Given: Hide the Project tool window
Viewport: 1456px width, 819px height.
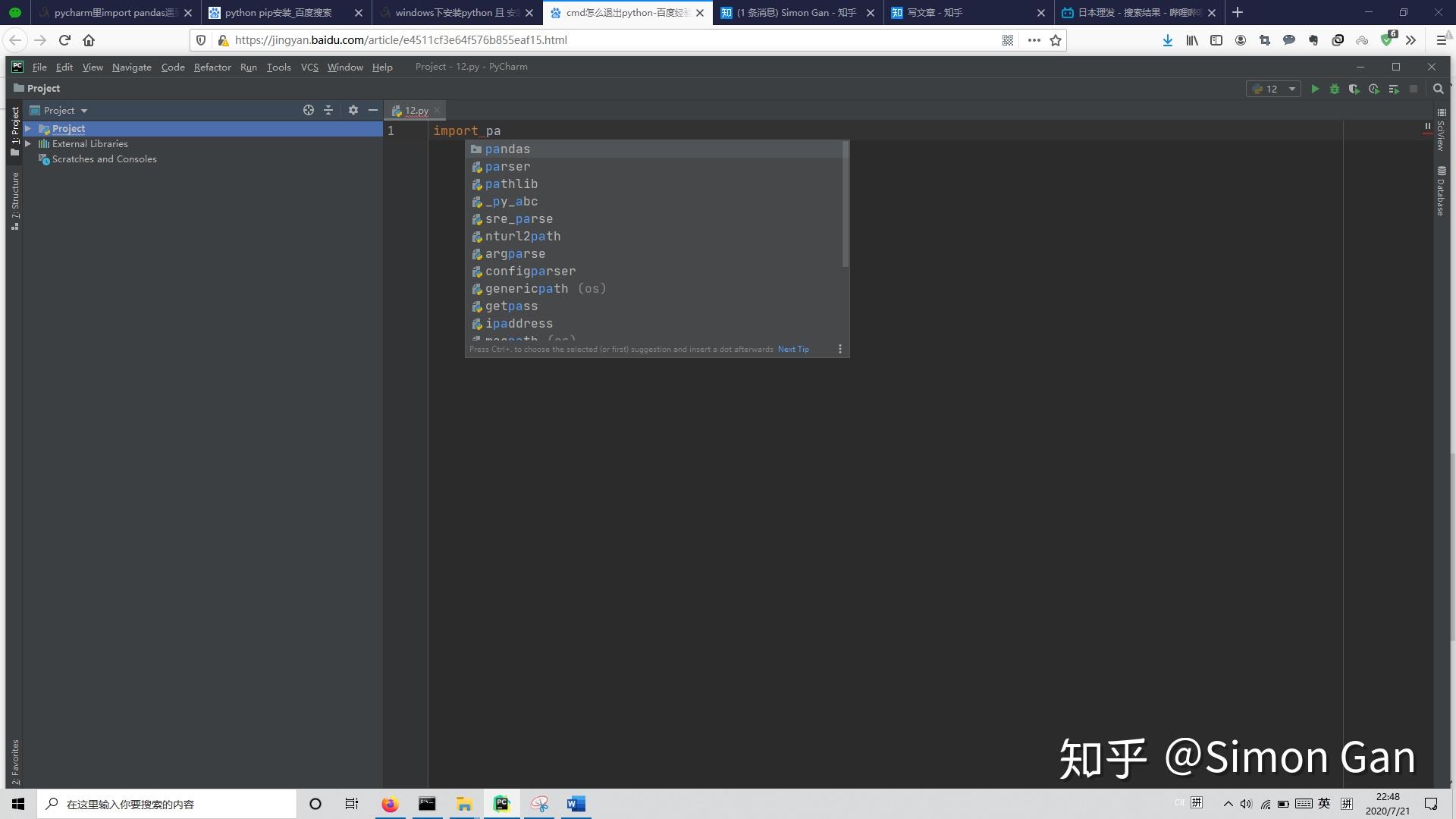Looking at the screenshot, I should pos(372,110).
